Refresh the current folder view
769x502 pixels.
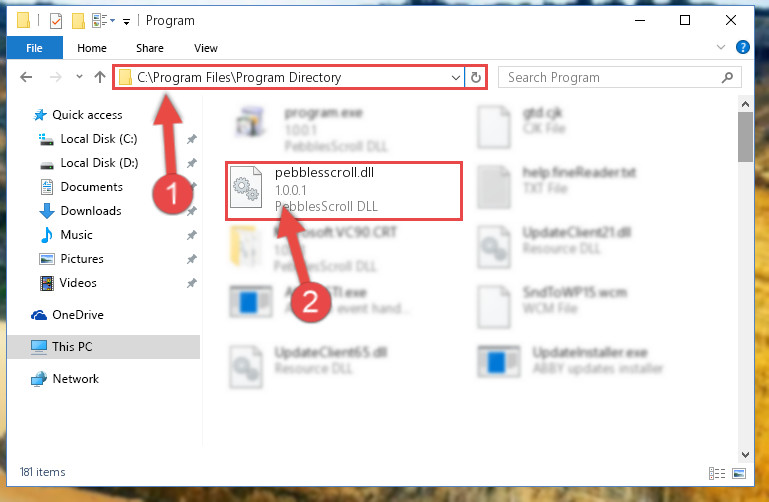475,77
